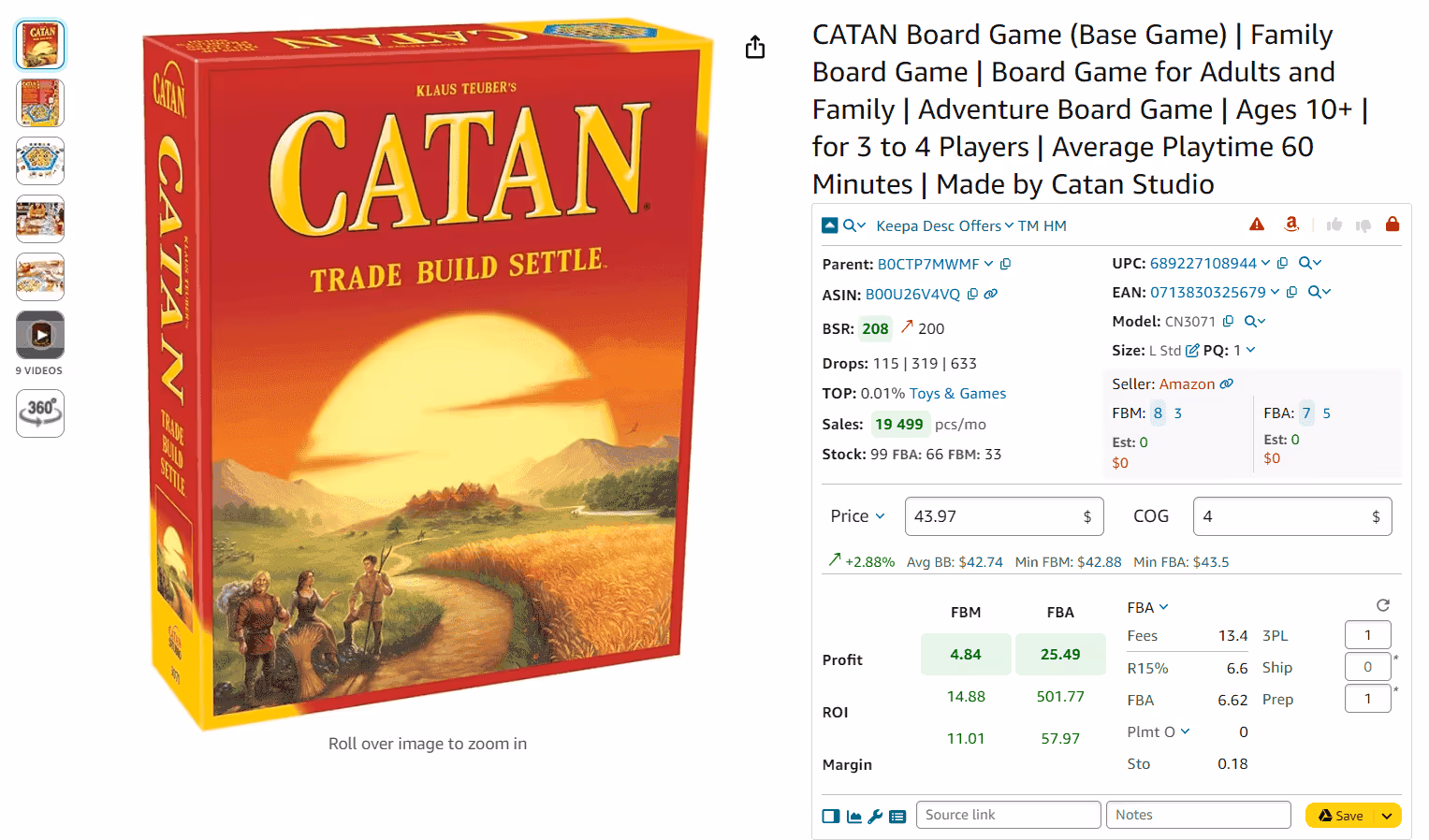Collapse the extension panel with the arrow icon
Screen dimensions: 1429x840
tap(829, 225)
